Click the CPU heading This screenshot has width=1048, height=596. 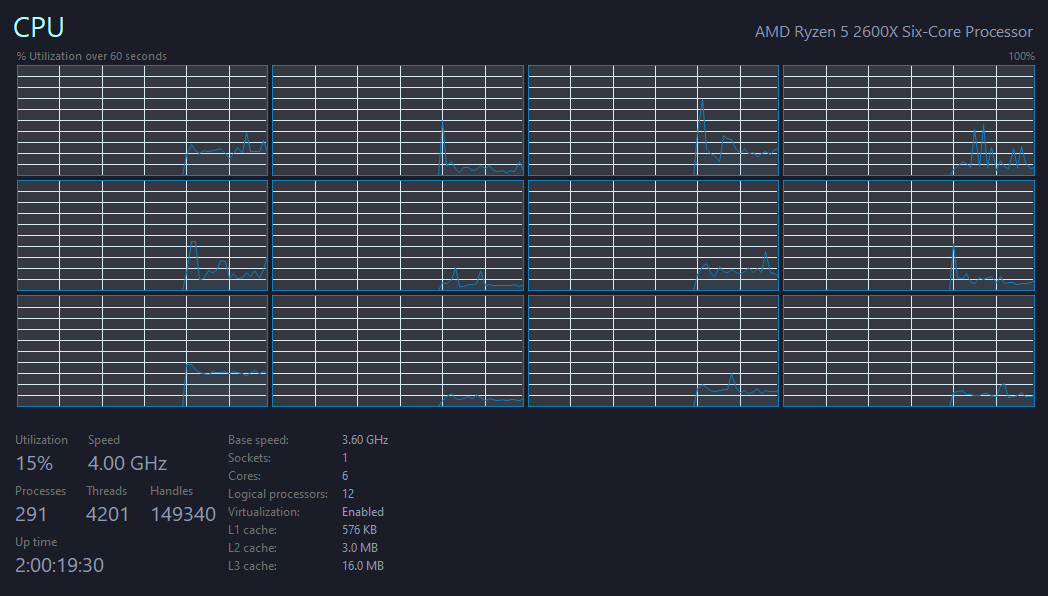[39, 27]
